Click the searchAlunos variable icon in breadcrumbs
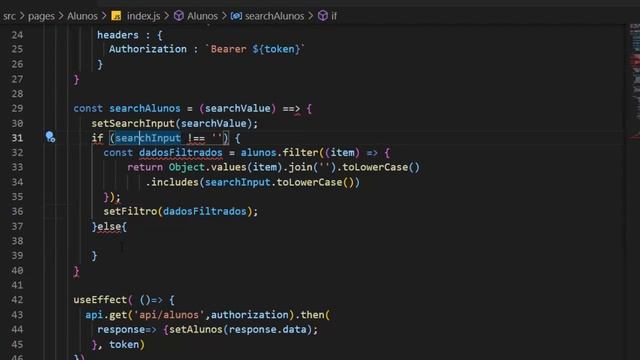 (x=236, y=16)
